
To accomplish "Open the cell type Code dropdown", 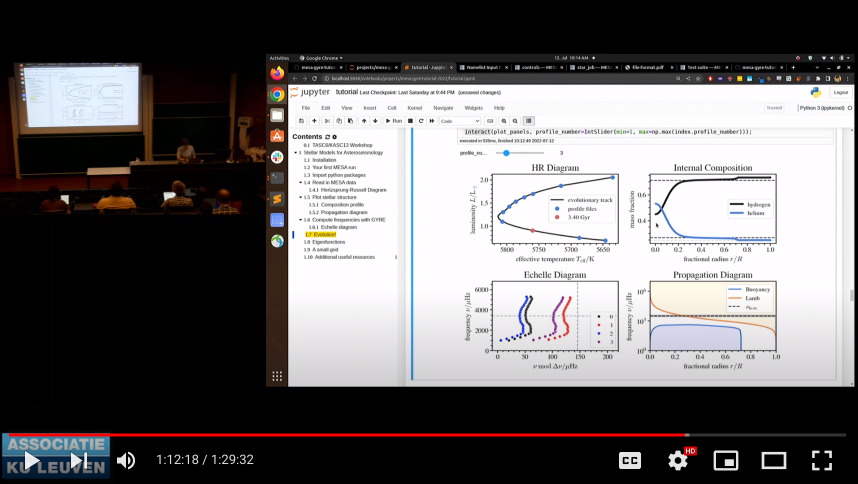I will coord(460,121).
